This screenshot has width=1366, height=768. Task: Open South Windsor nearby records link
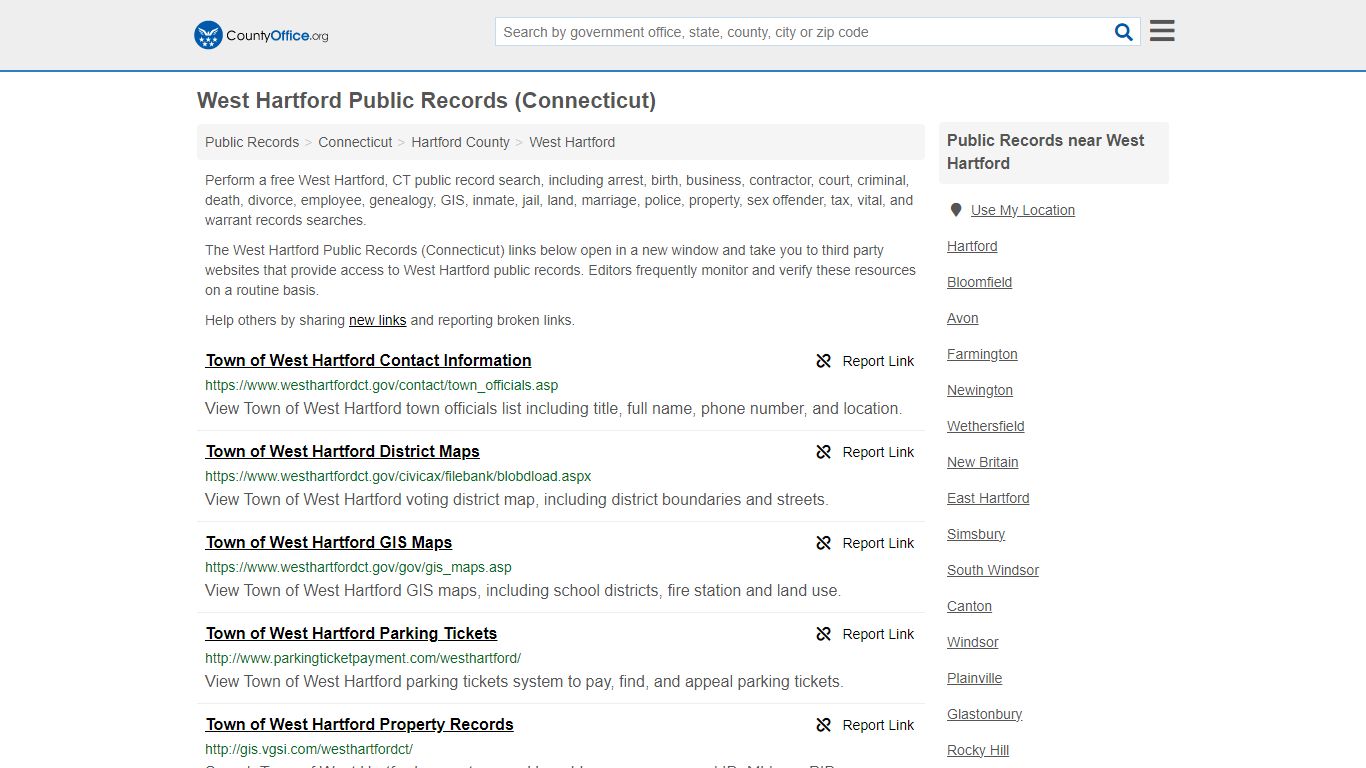(993, 570)
